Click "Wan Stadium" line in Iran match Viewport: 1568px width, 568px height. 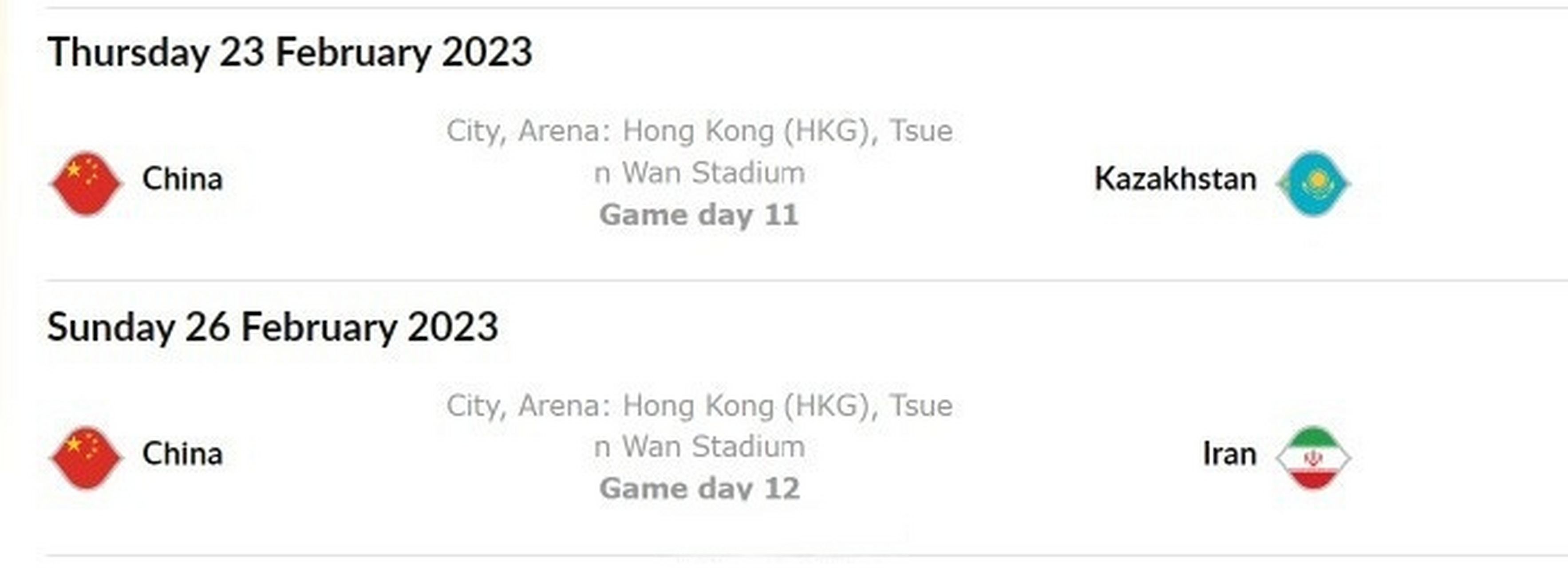pyautogui.click(x=712, y=447)
